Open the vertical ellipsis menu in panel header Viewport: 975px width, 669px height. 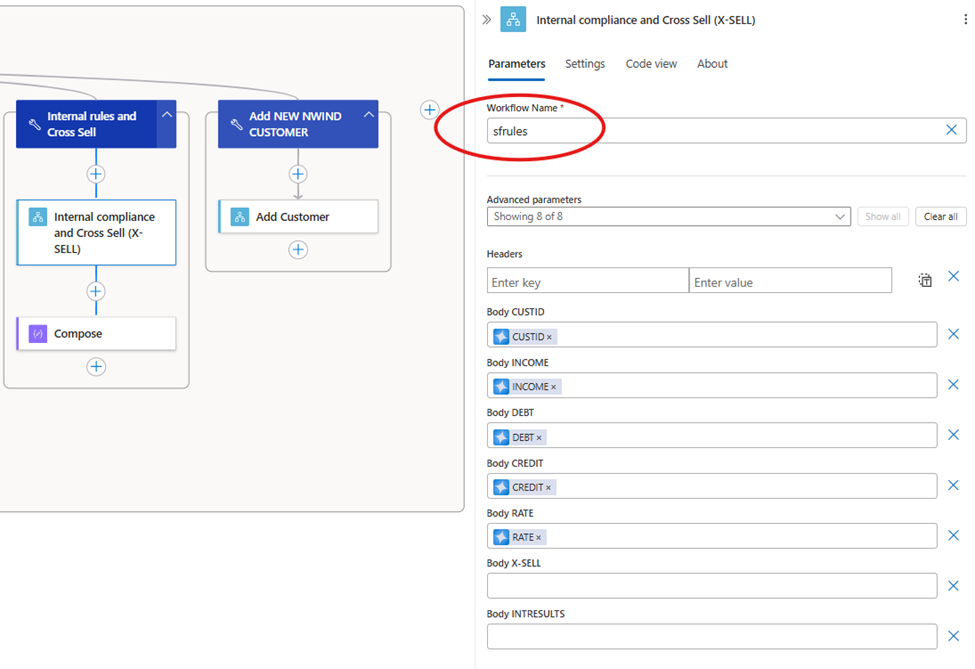click(965, 20)
